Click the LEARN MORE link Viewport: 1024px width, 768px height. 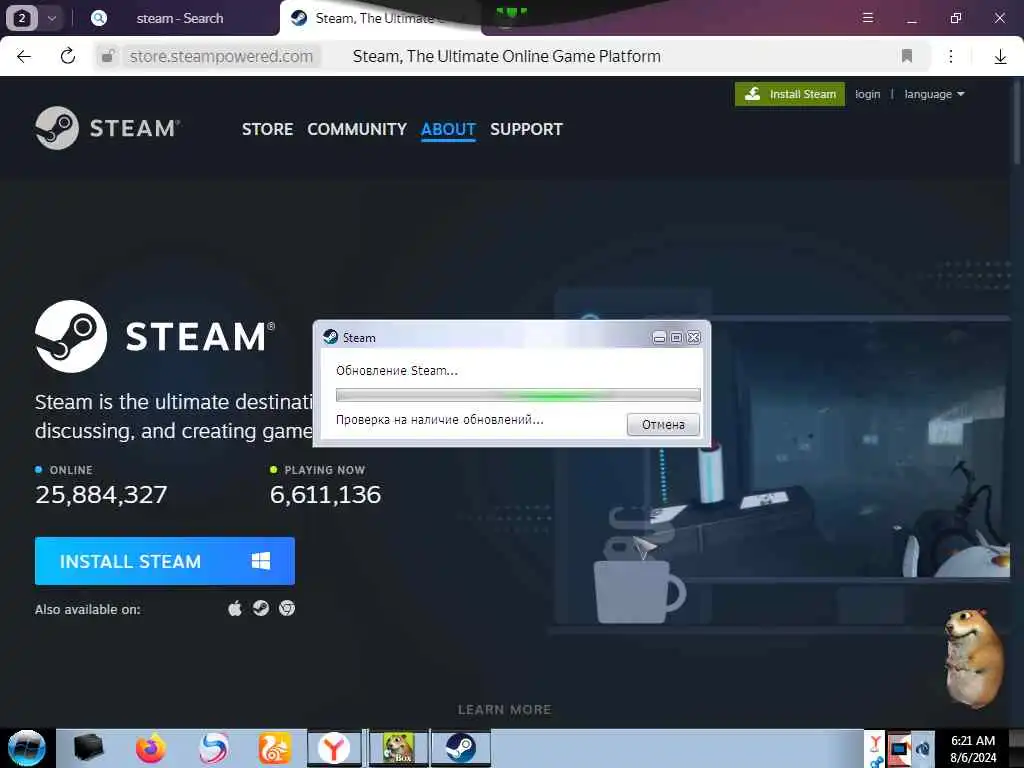point(505,709)
